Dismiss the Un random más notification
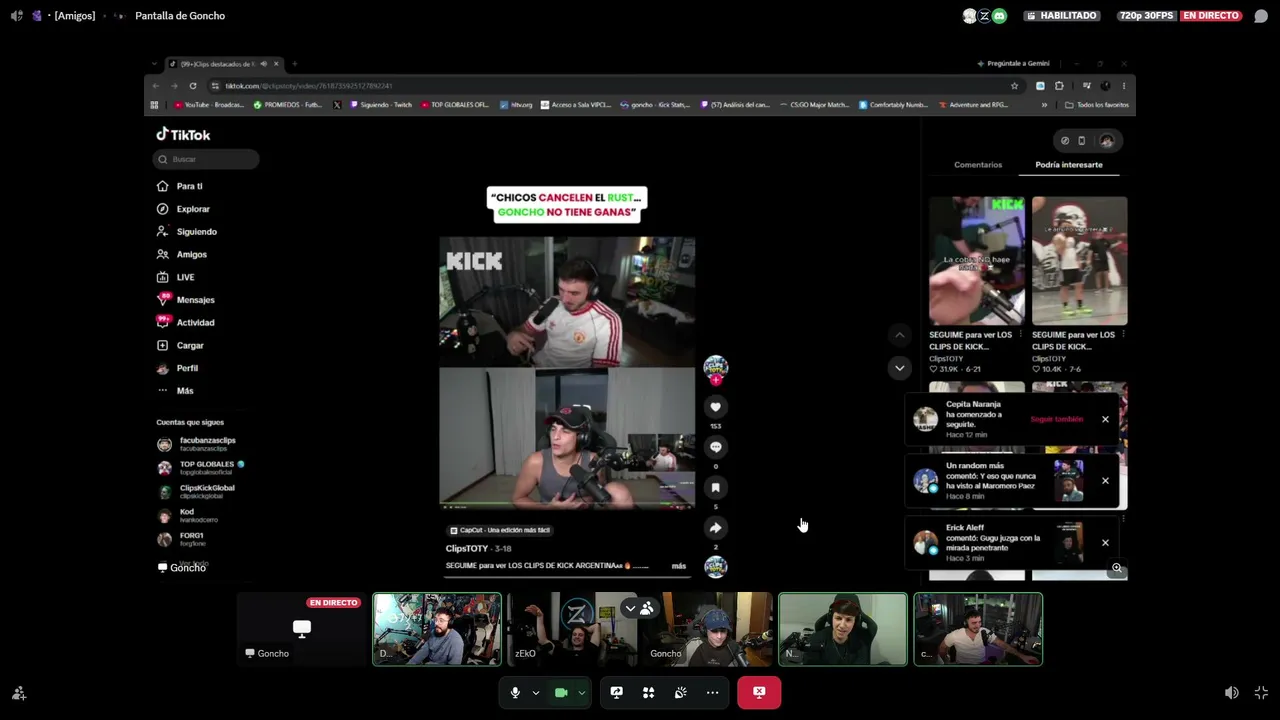 [1105, 481]
